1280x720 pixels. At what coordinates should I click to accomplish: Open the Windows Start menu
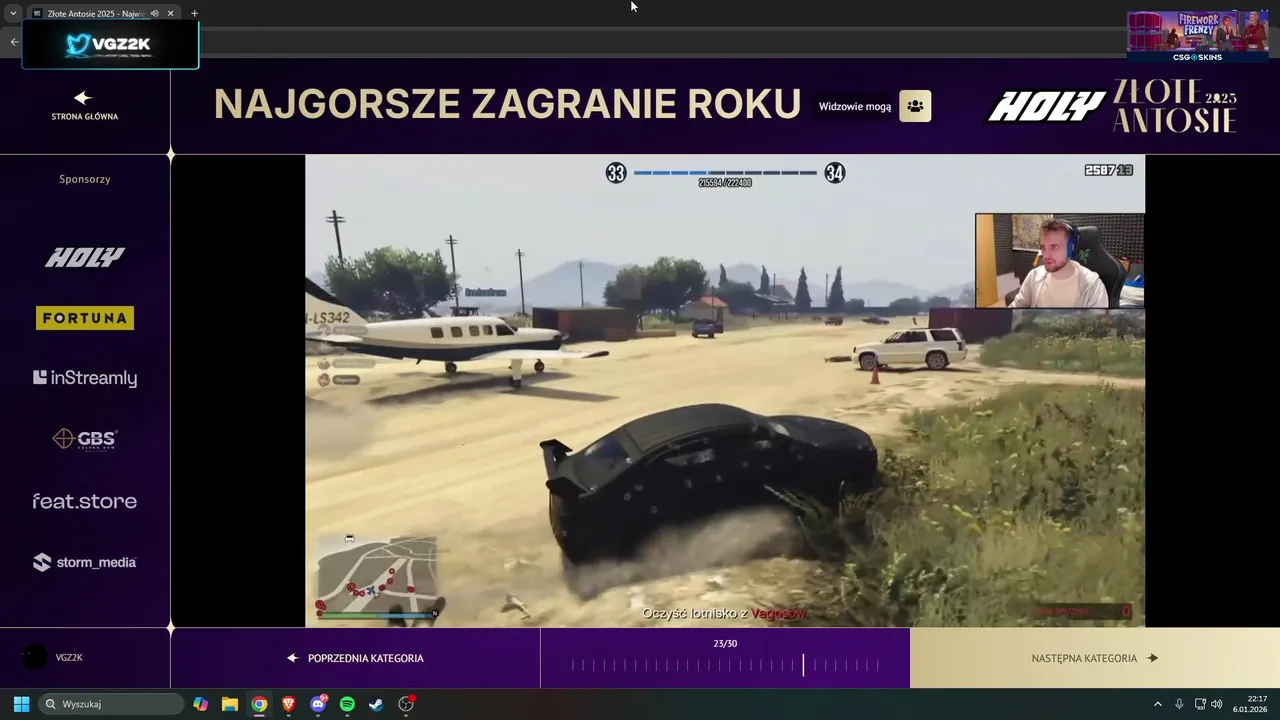point(21,704)
